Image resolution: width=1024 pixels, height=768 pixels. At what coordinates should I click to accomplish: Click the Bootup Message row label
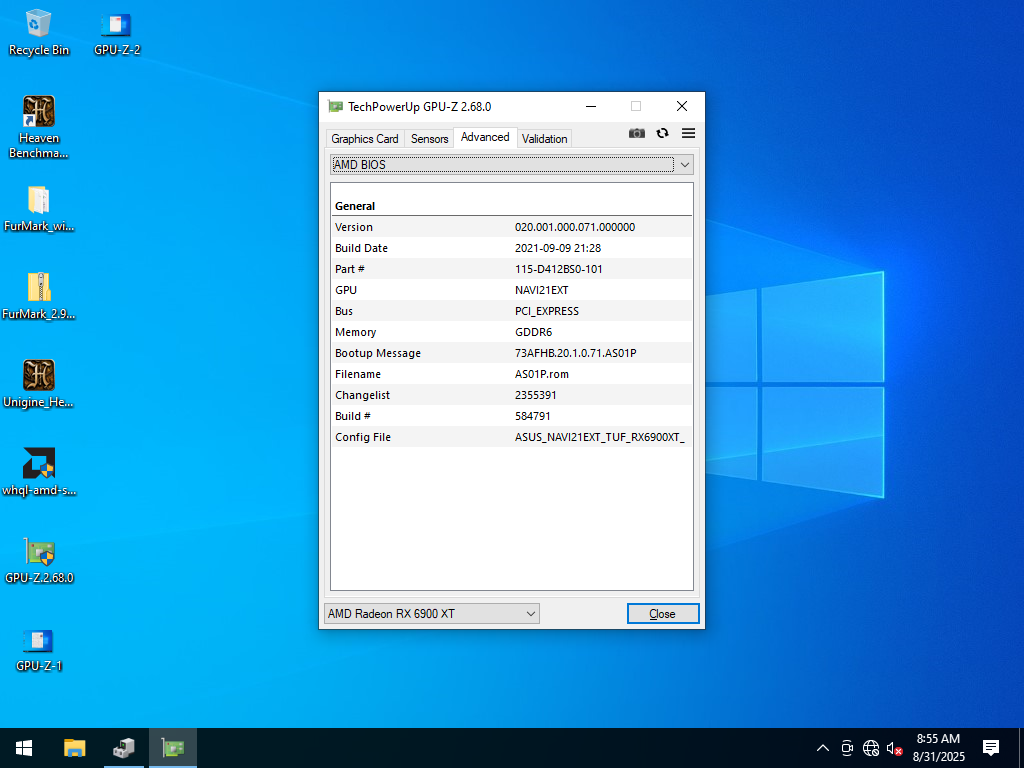[x=377, y=353]
